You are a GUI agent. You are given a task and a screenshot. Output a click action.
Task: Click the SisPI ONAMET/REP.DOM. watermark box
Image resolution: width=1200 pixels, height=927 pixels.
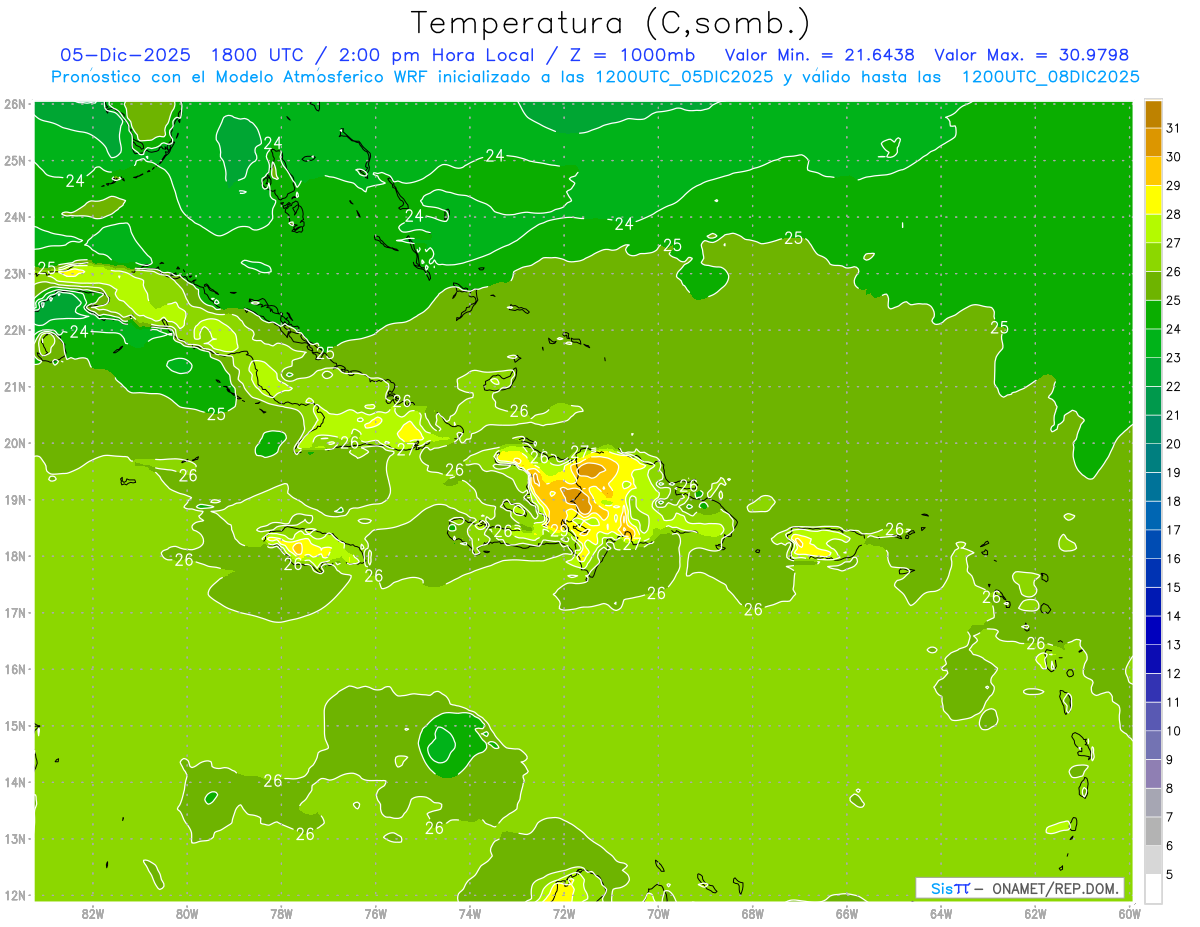pos(1020,888)
